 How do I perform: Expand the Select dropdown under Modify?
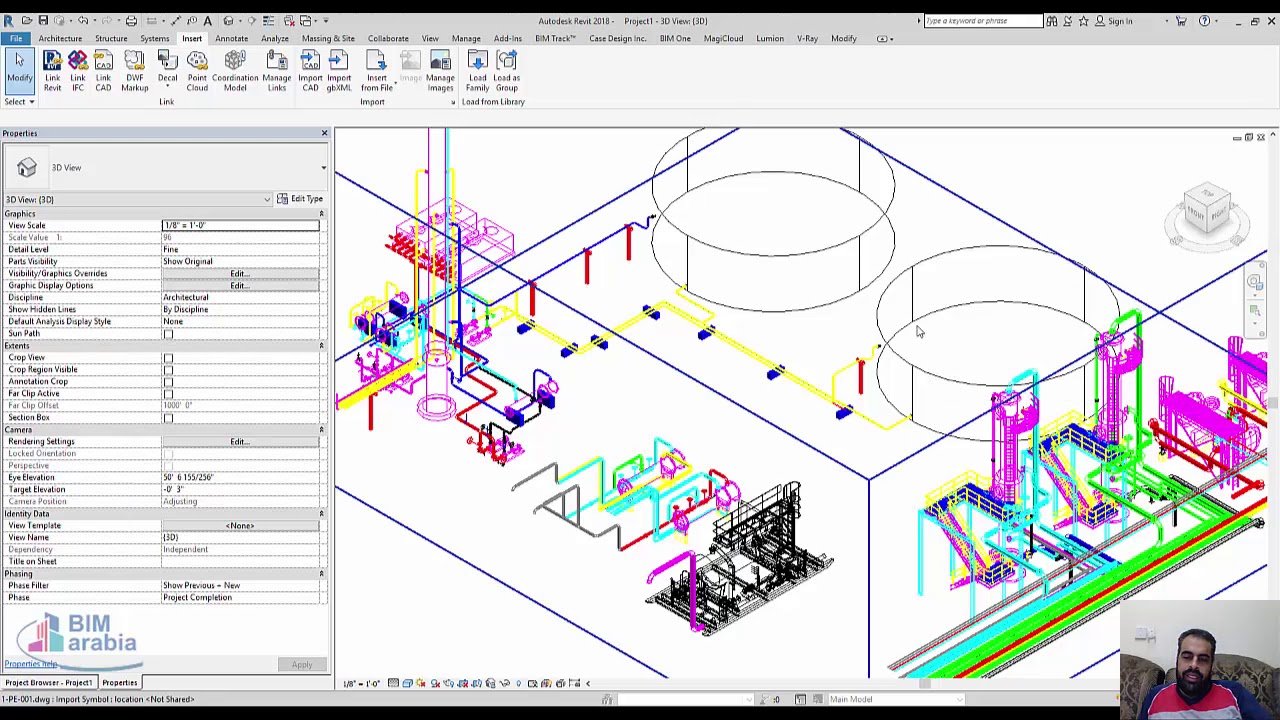coord(19,102)
